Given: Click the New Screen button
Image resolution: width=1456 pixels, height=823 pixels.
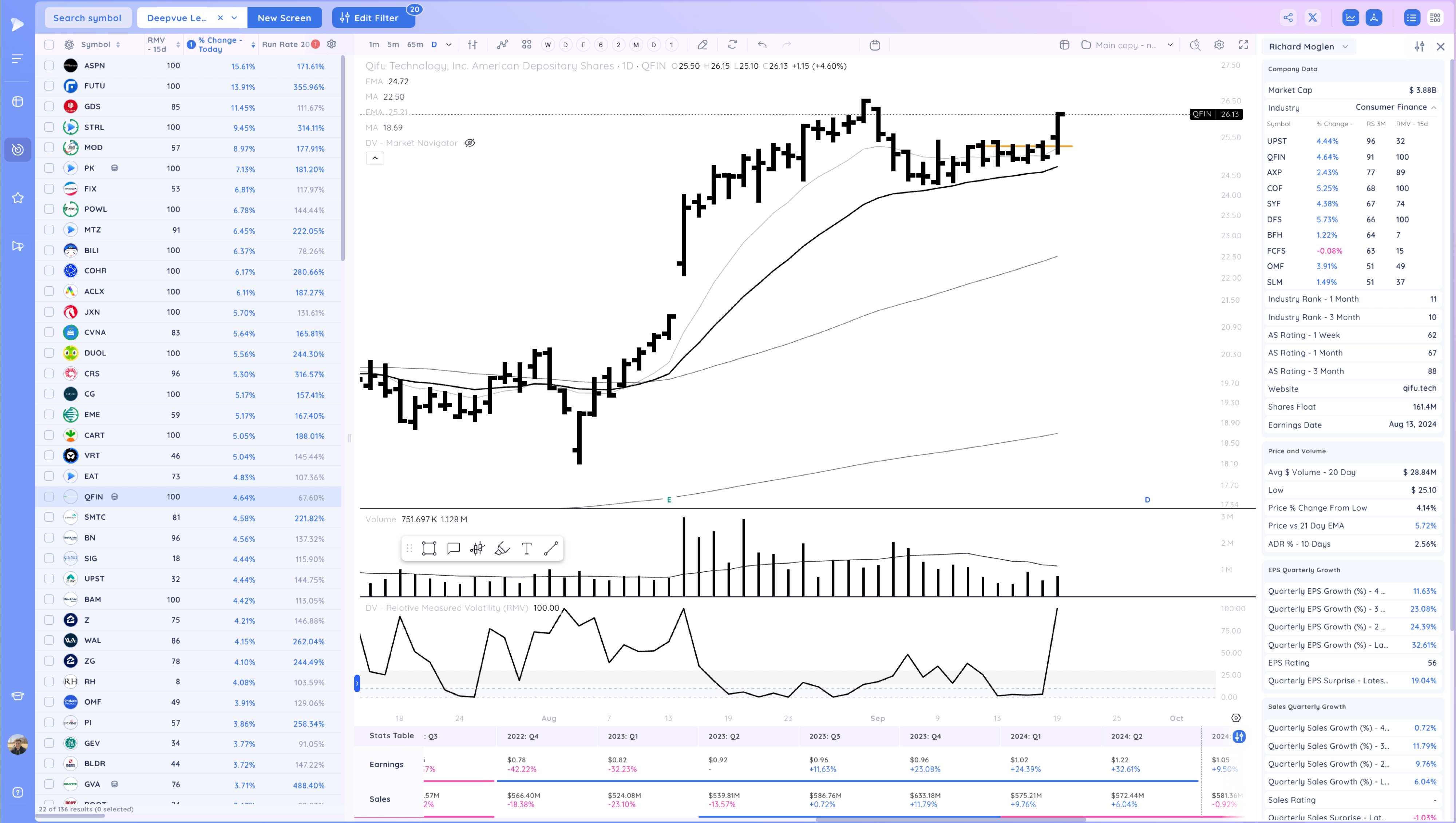Looking at the screenshot, I should point(284,17).
